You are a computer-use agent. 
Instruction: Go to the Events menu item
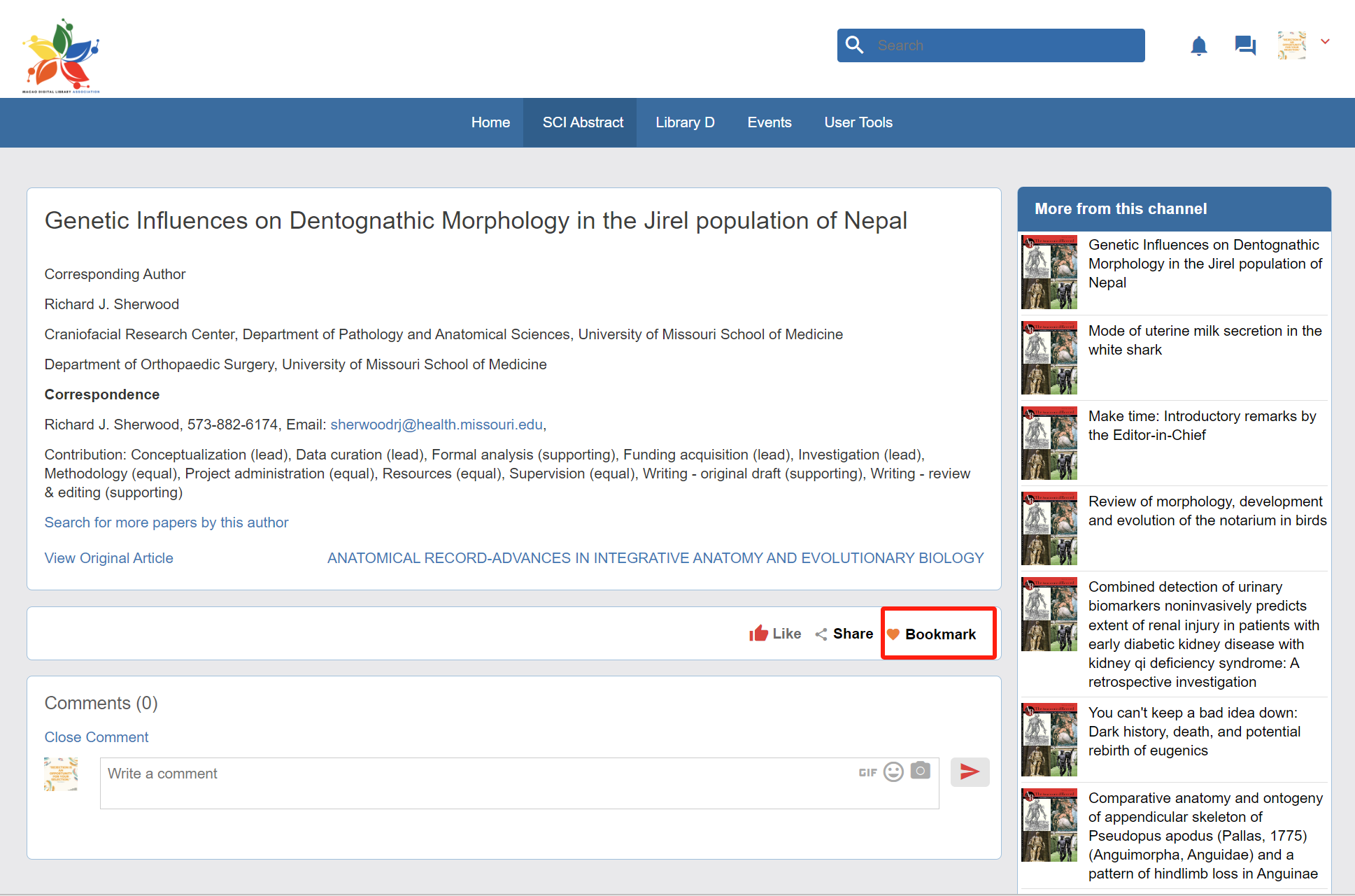(x=769, y=122)
